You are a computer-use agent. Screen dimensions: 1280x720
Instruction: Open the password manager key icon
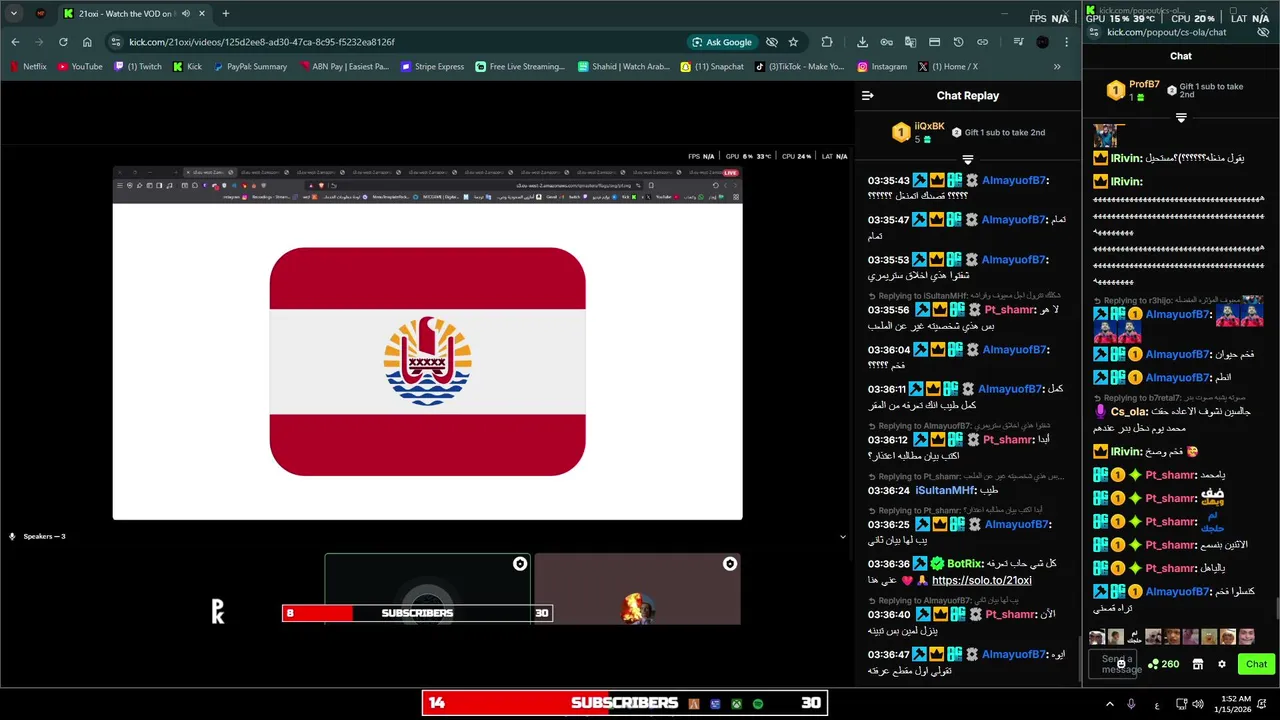[886, 42]
